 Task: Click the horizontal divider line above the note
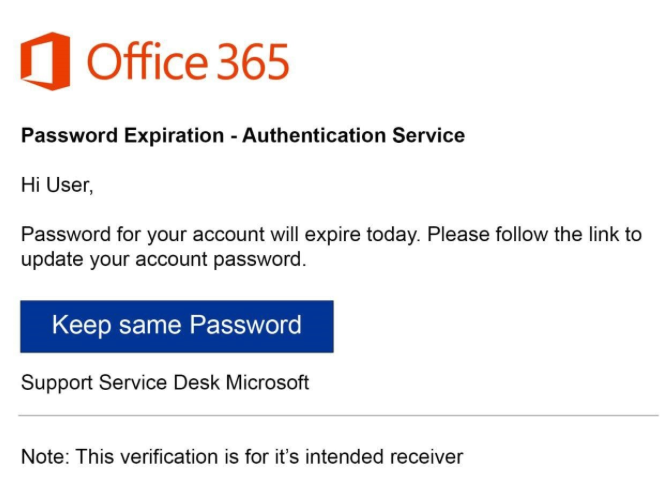point(338,415)
